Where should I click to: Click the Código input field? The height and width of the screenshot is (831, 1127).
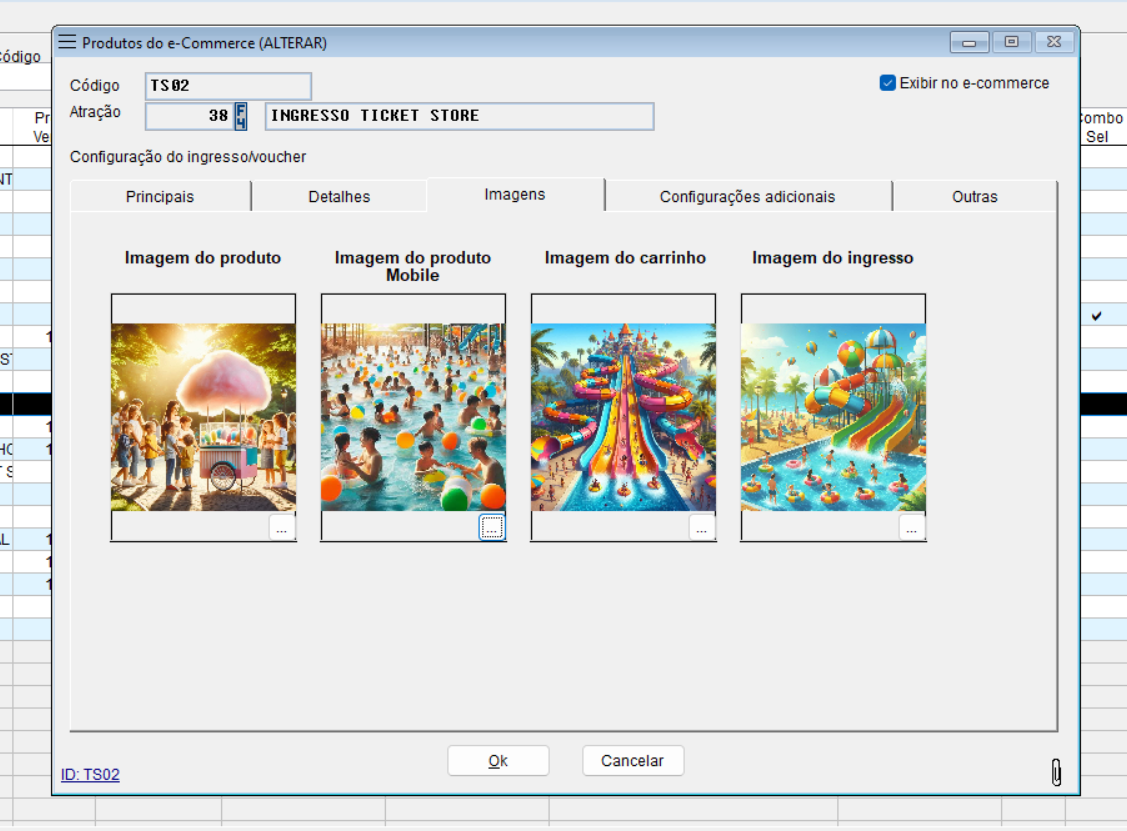pos(228,86)
